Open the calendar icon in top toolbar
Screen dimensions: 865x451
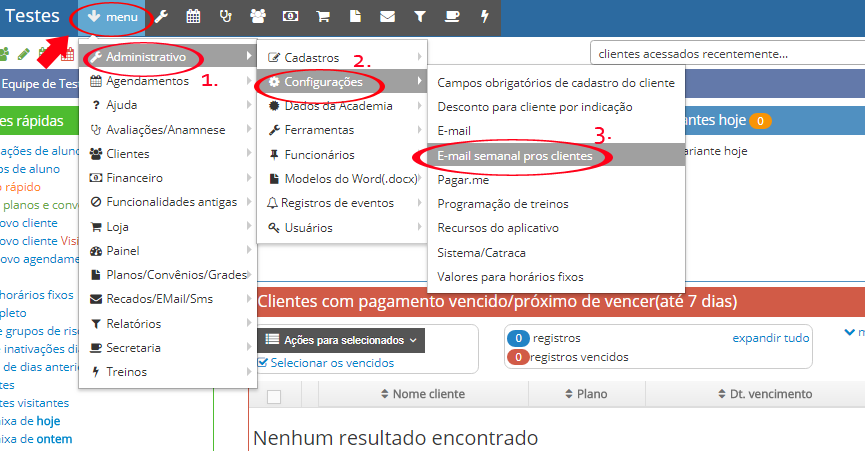point(193,17)
